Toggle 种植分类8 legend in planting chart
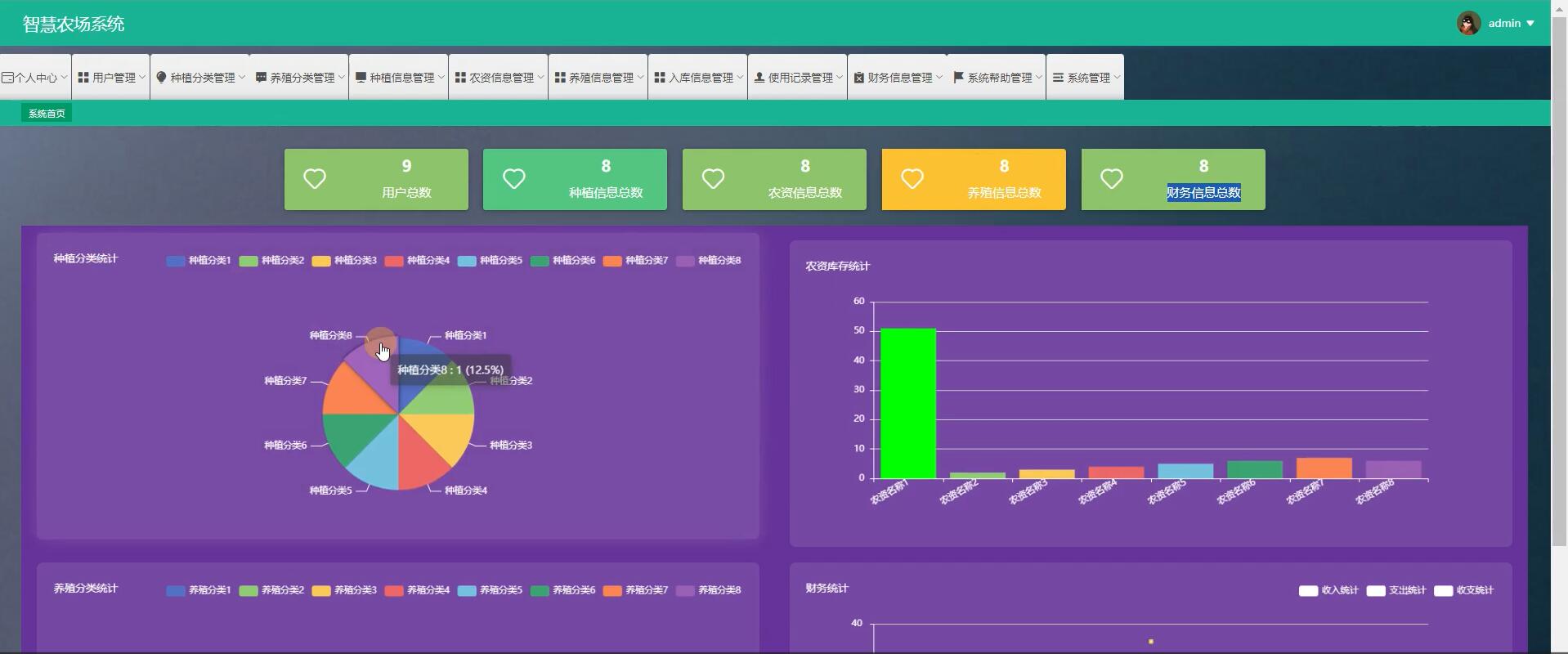The width and height of the screenshot is (1568, 654). (709, 261)
